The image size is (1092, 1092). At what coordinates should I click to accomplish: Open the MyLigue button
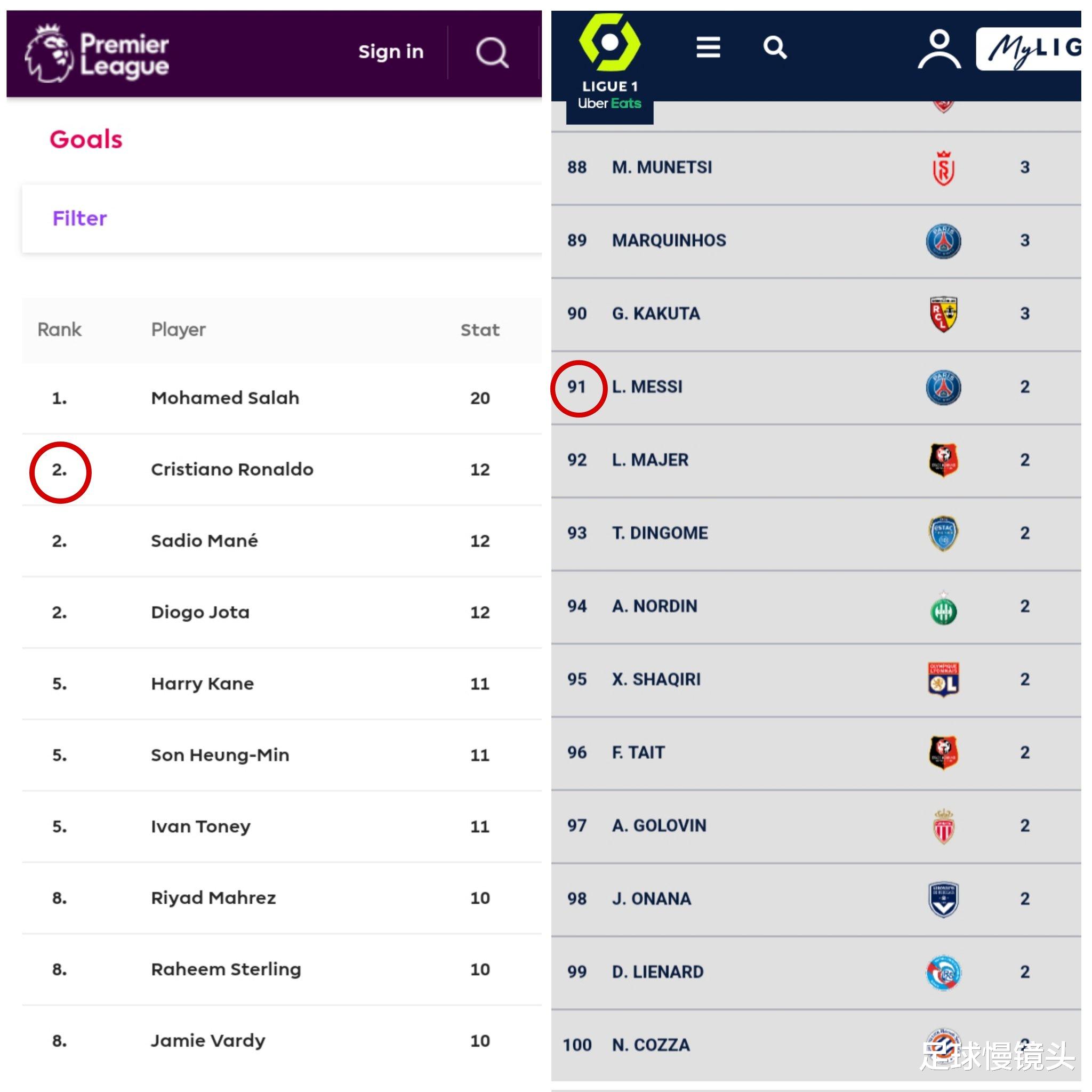point(1029,49)
